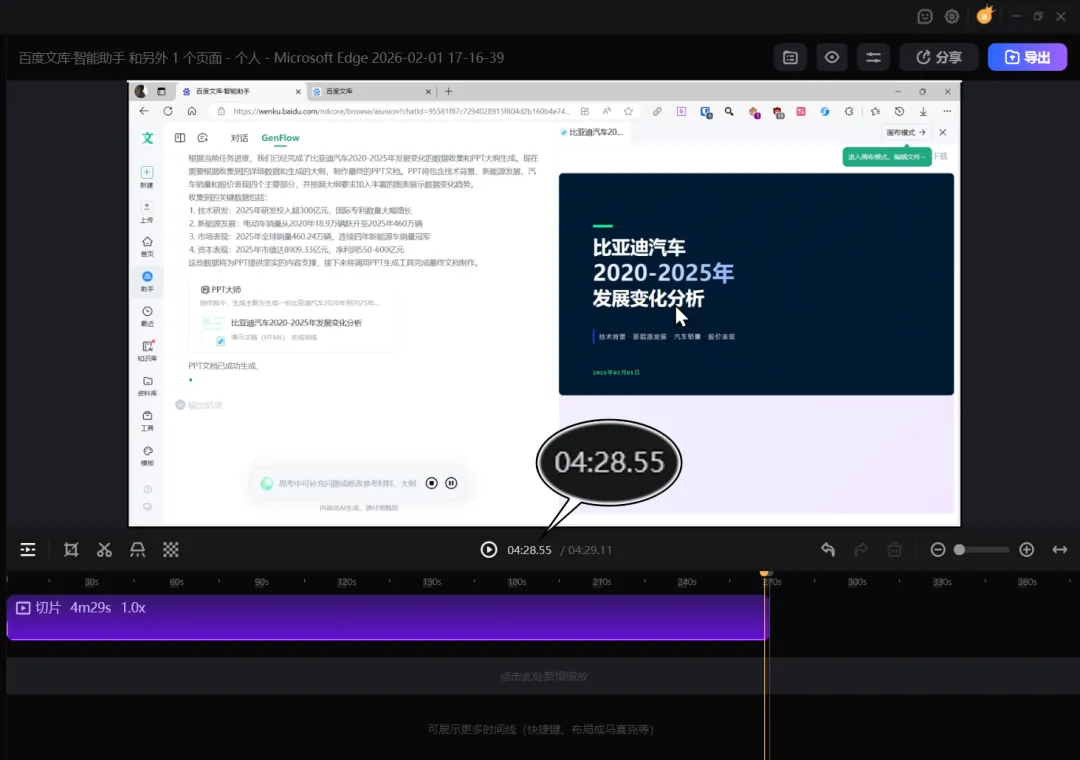This screenshot has width=1080, height=760.
Task: Select the scissors split tool
Action: point(104,549)
